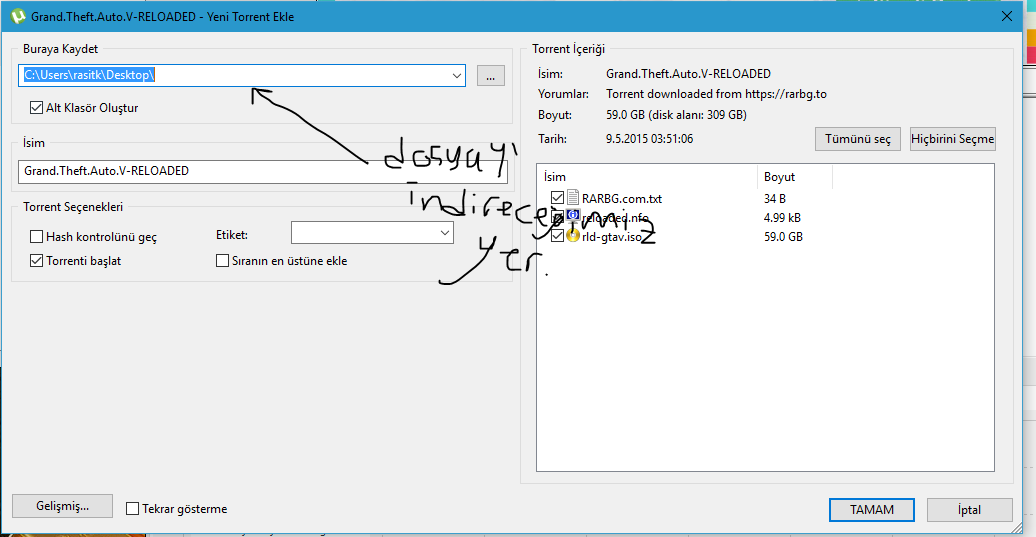The height and width of the screenshot is (537, 1036).
Task: Open the Gelişmiş... advanced options
Action: (x=62, y=506)
